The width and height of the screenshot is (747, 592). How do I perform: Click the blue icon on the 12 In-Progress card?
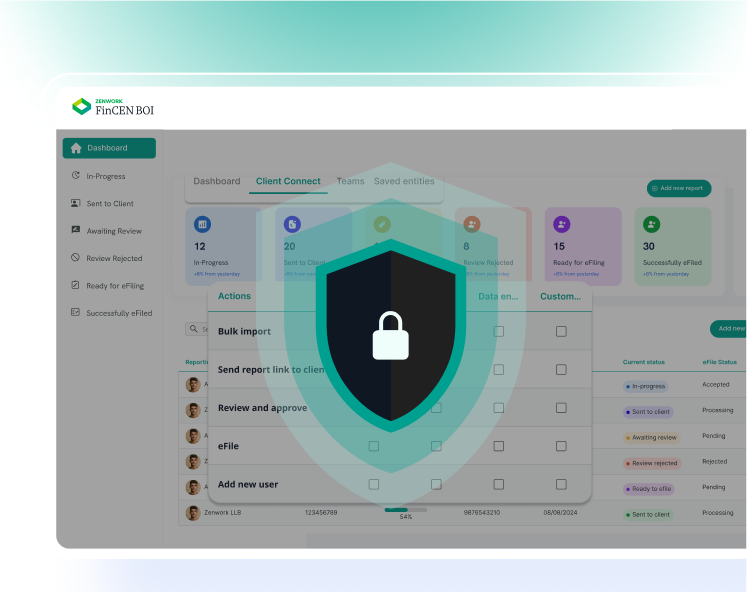point(202,224)
